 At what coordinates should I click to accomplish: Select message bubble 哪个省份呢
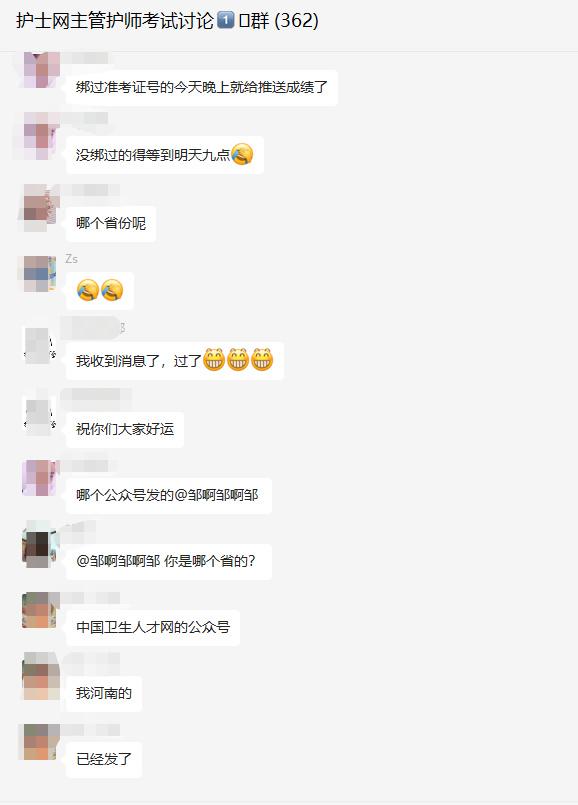(x=111, y=223)
